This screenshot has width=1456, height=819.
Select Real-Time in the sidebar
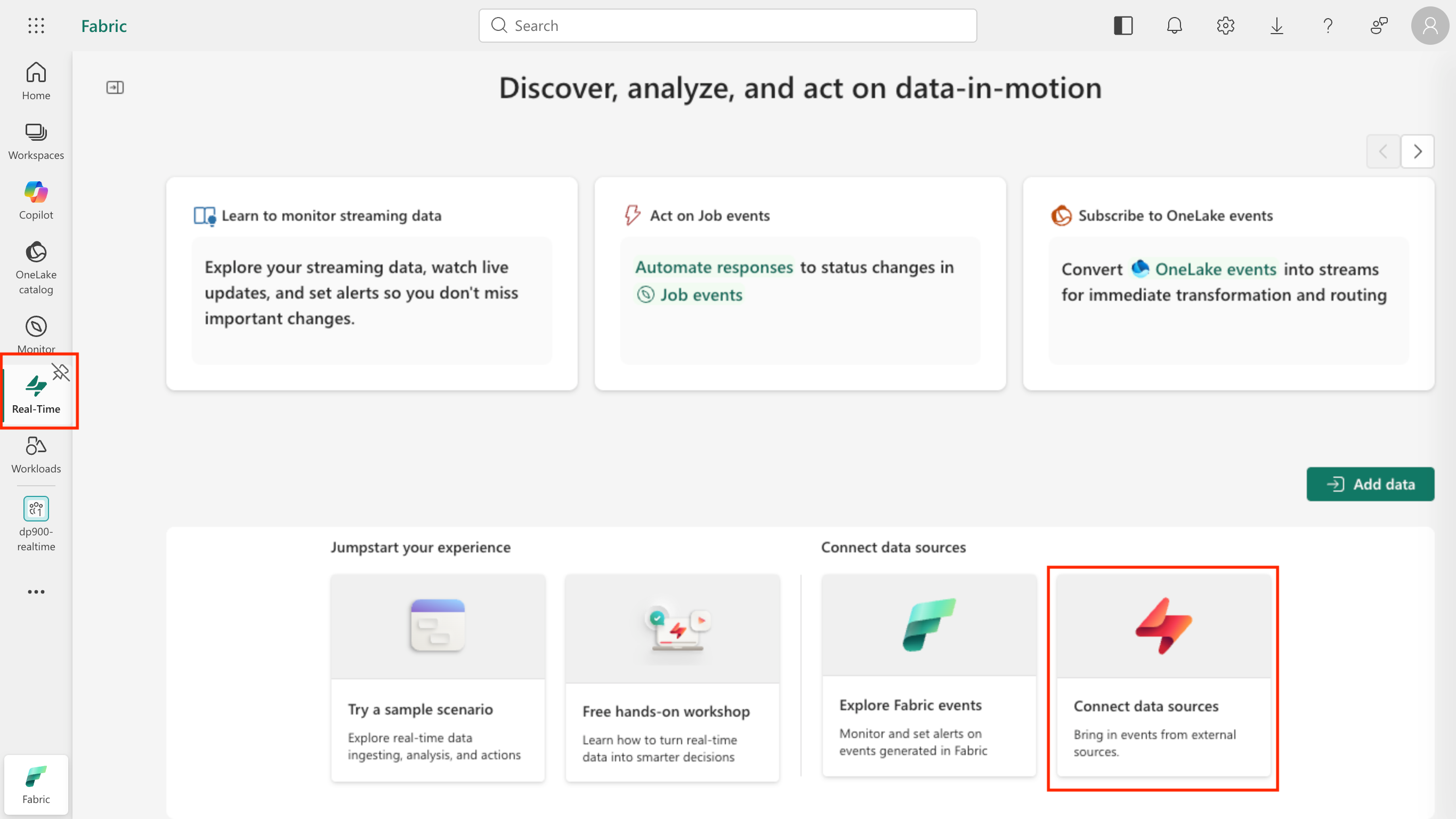click(x=36, y=395)
